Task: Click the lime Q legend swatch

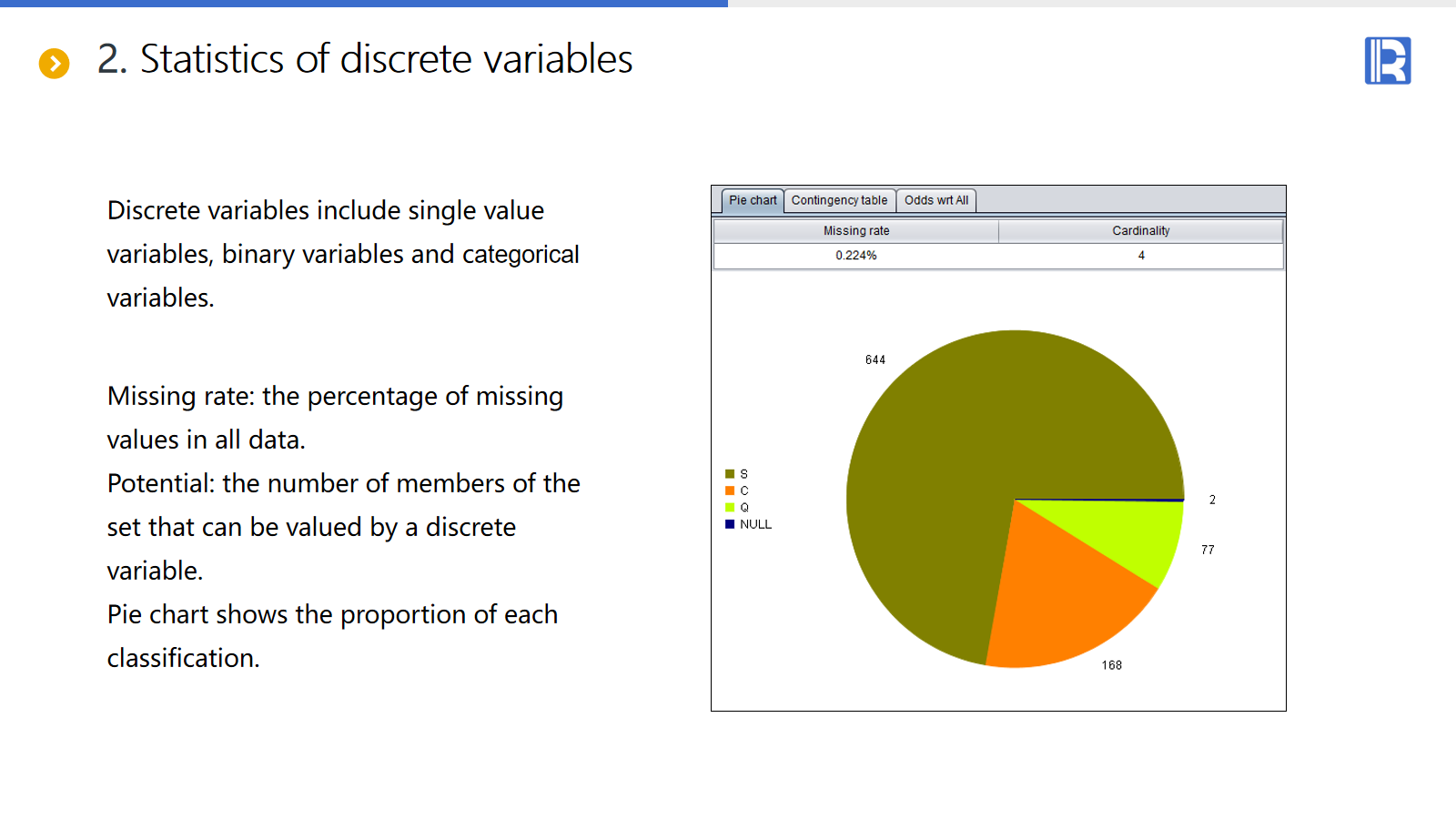Action: (x=730, y=508)
